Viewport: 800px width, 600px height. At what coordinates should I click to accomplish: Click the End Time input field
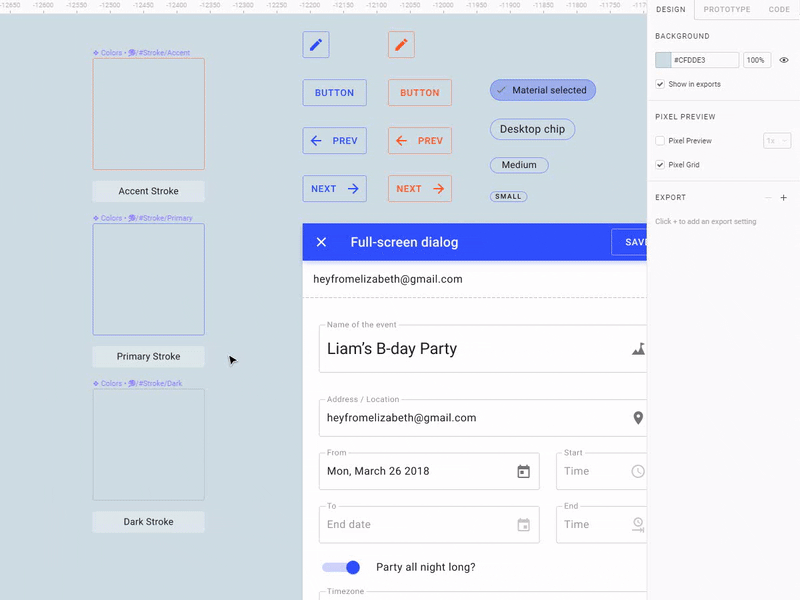[601, 524]
